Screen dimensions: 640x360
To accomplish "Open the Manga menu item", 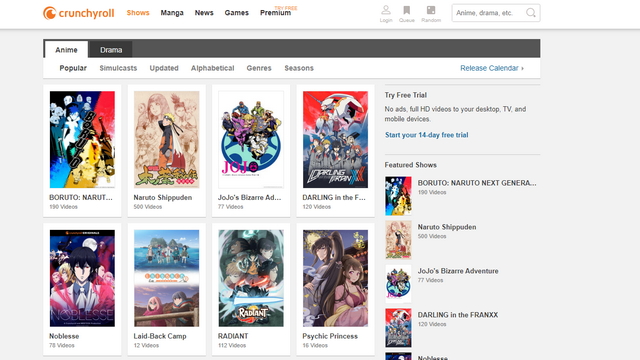I will click(x=172, y=13).
